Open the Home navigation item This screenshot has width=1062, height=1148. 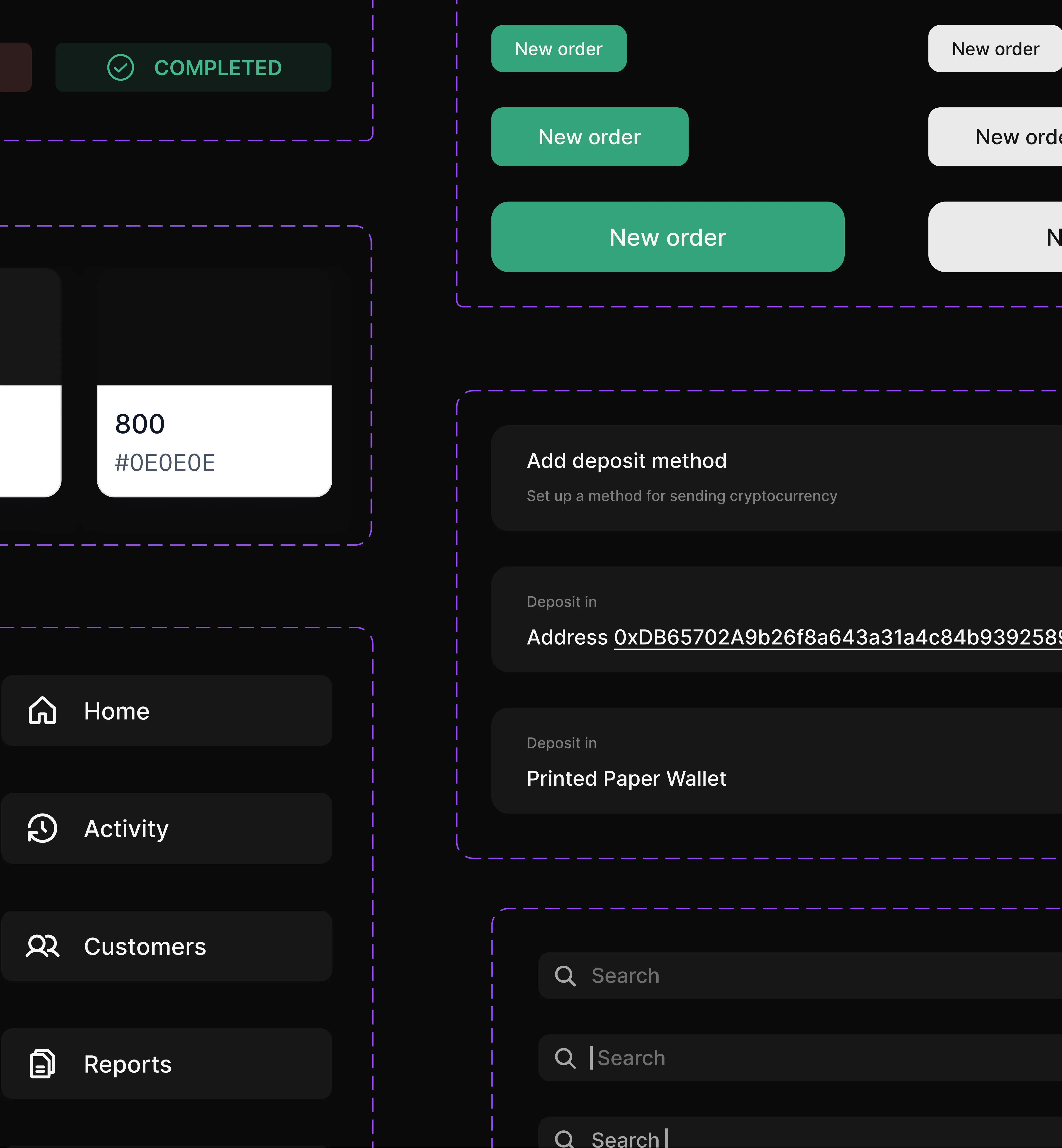point(167,711)
